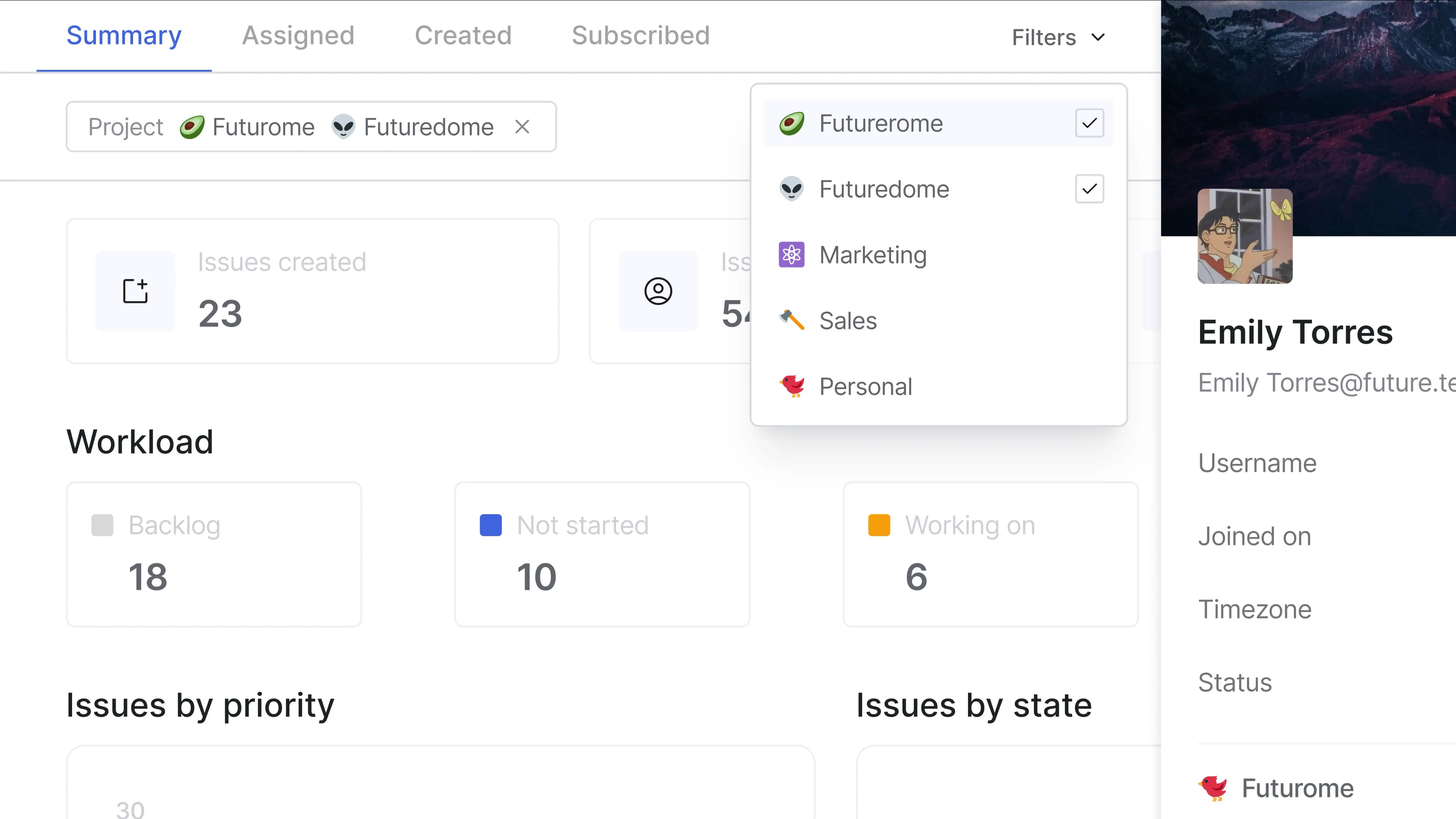Click the assignee person icon on the Issues card

658,290
